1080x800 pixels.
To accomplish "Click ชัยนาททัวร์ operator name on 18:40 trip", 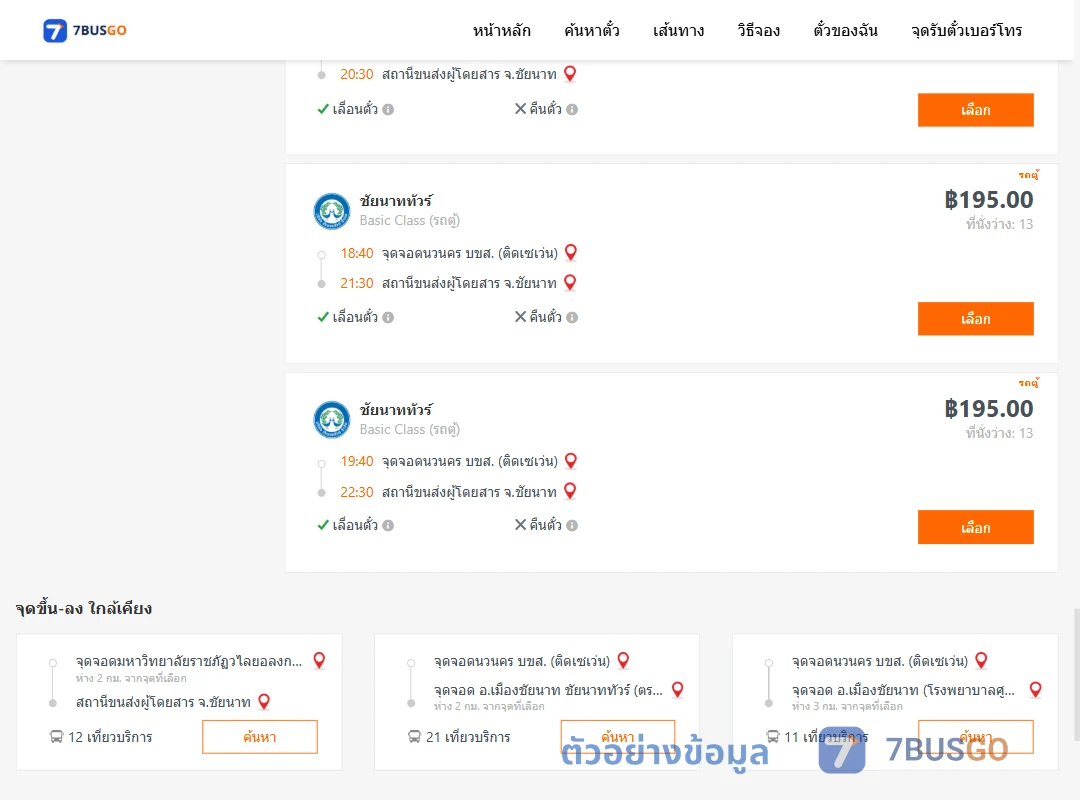I will click(x=396, y=201).
